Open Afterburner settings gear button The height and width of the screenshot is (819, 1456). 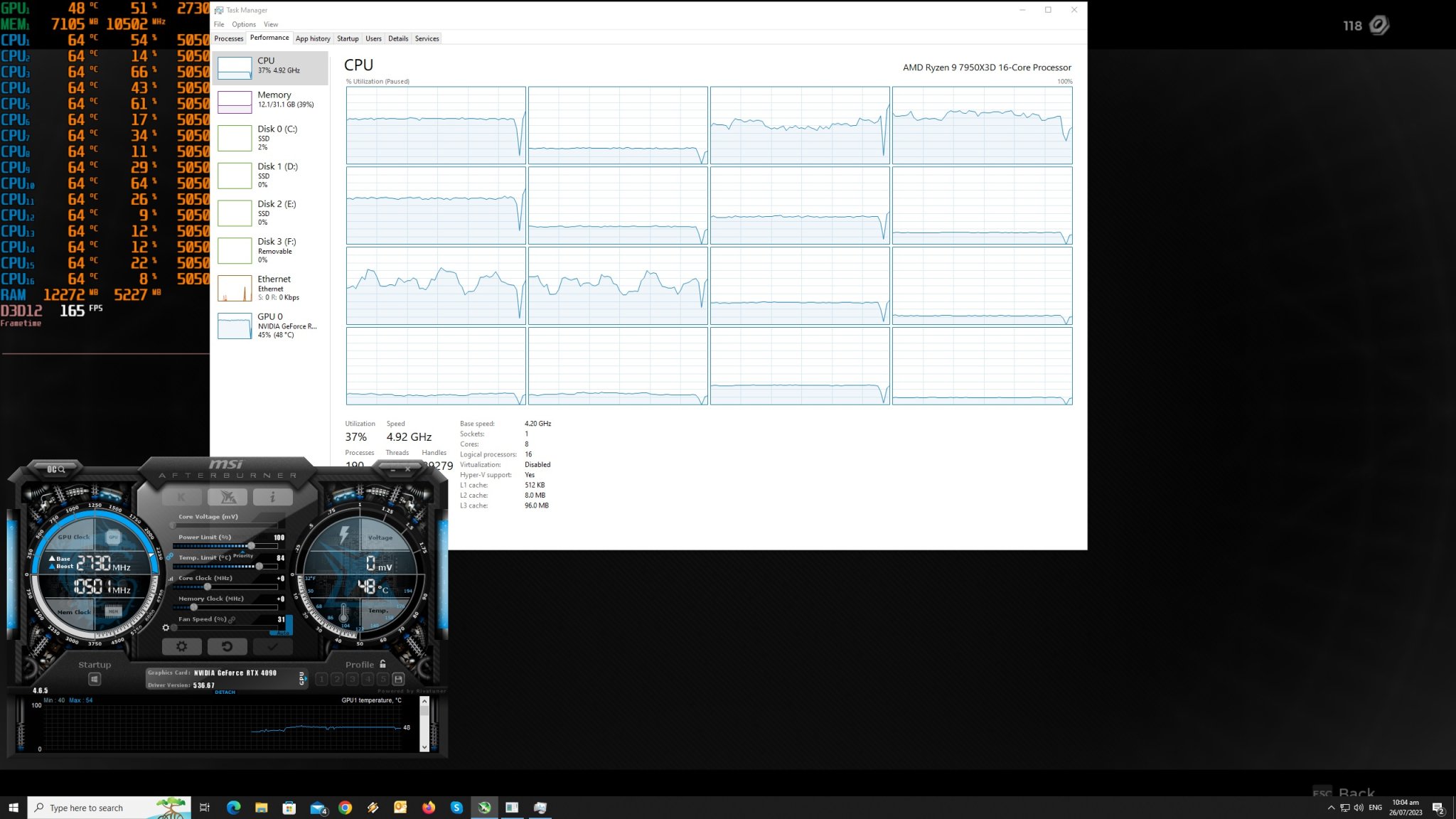click(x=181, y=646)
